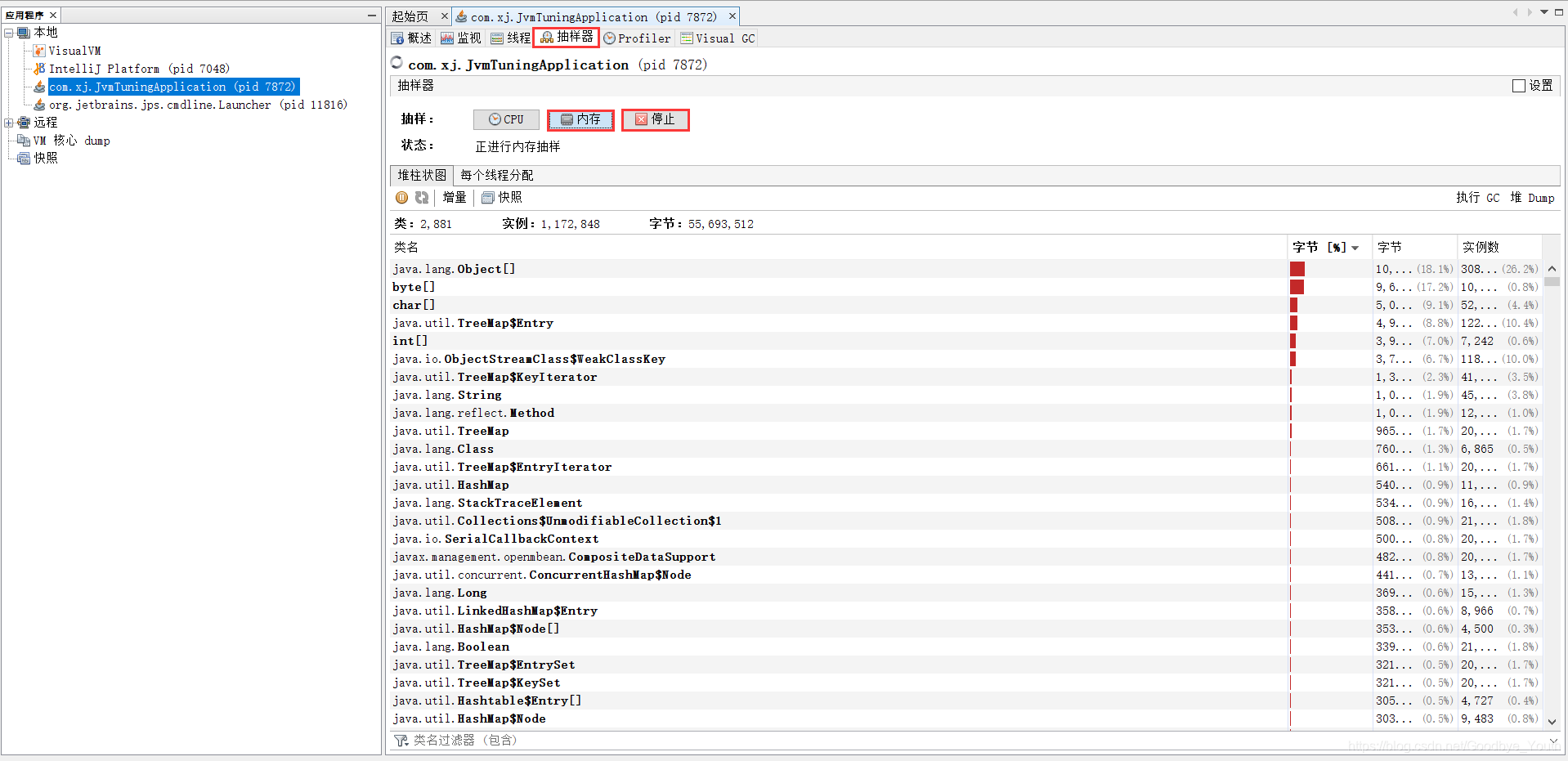Screen dimensions: 1568x761
Task: Sort by the 实例数 instances column header
Action: coord(1499,248)
